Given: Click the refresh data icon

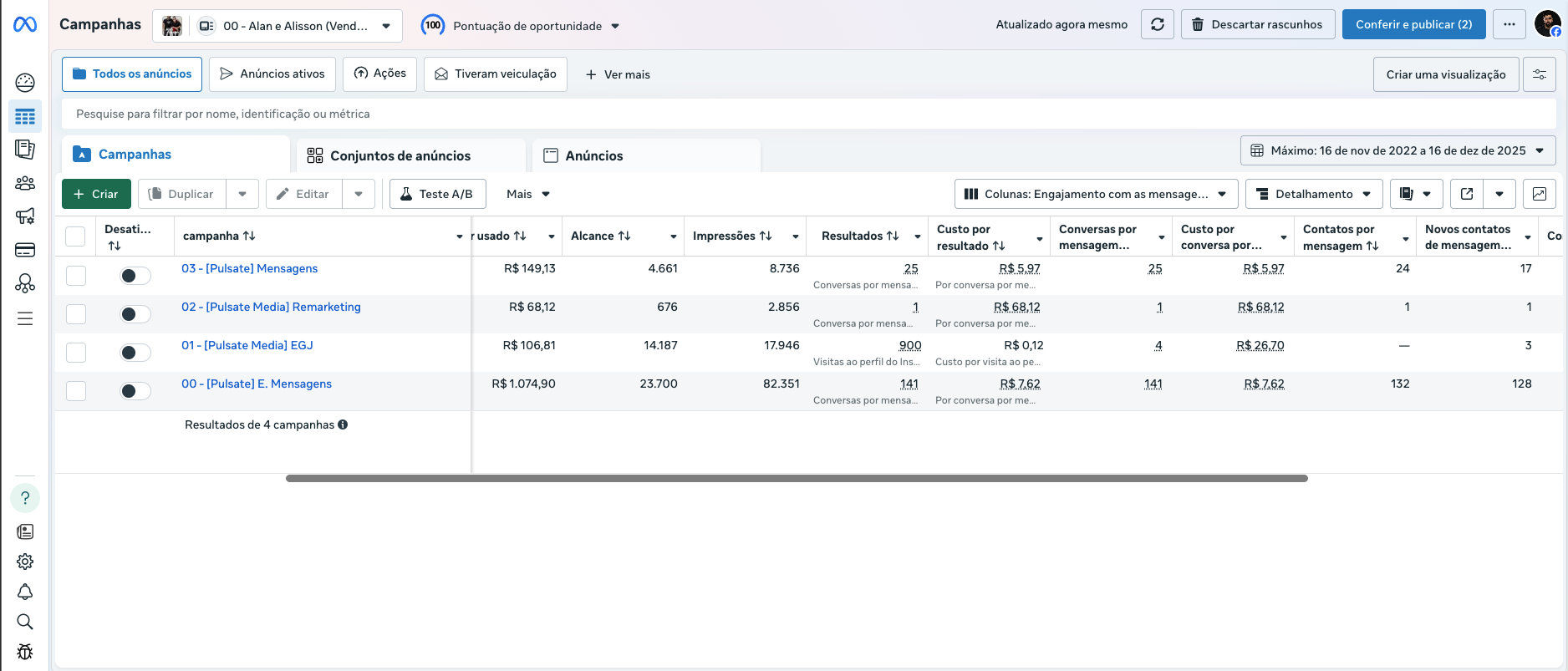Looking at the screenshot, I should 1157,25.
